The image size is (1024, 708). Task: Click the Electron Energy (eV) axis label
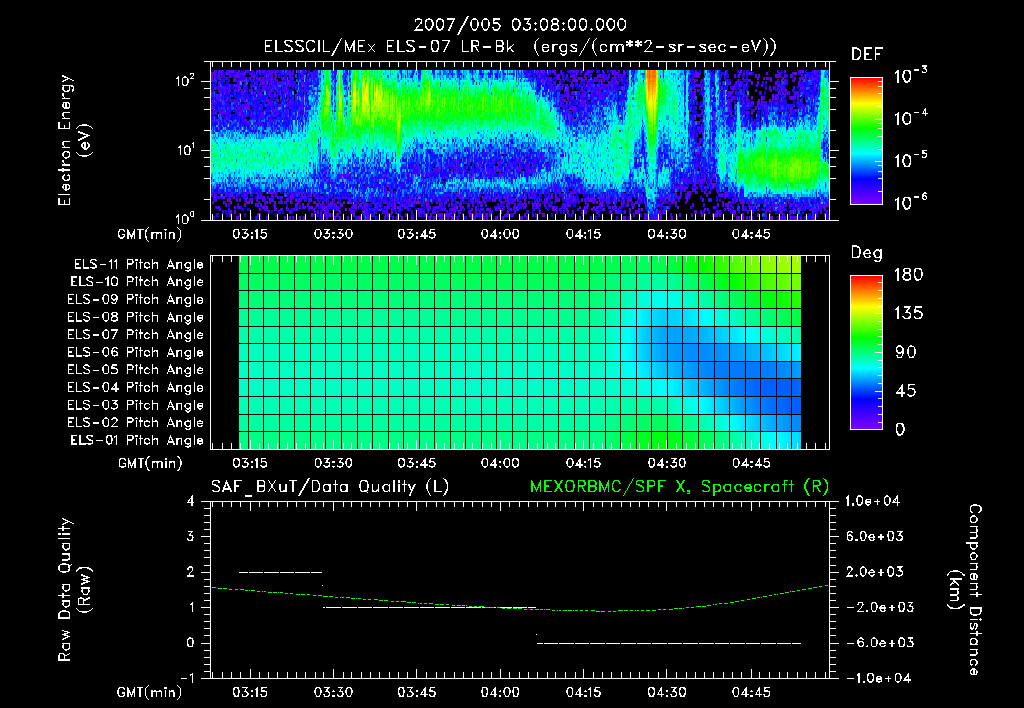(74, 140)
